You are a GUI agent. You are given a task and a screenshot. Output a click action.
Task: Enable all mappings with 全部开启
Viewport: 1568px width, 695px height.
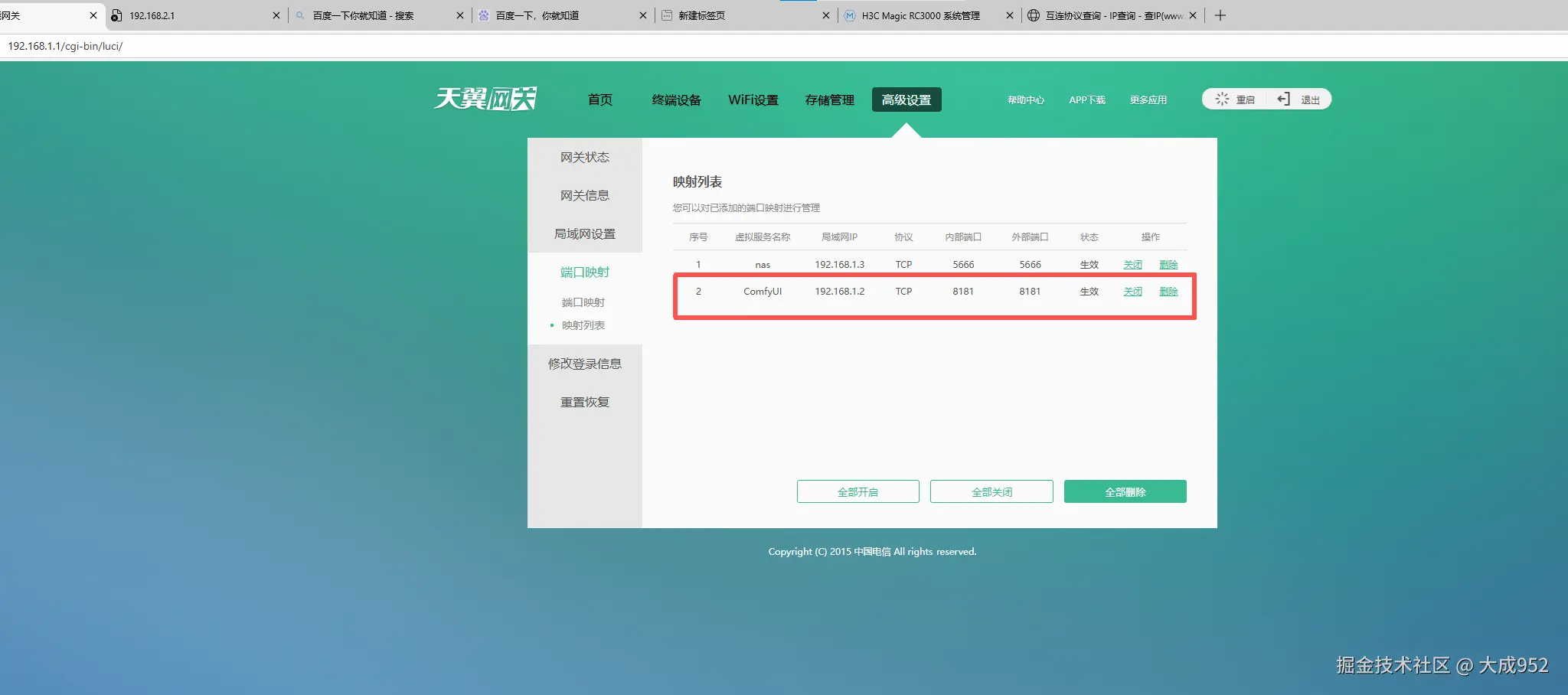pyautogui.click(x=857, y=491)
